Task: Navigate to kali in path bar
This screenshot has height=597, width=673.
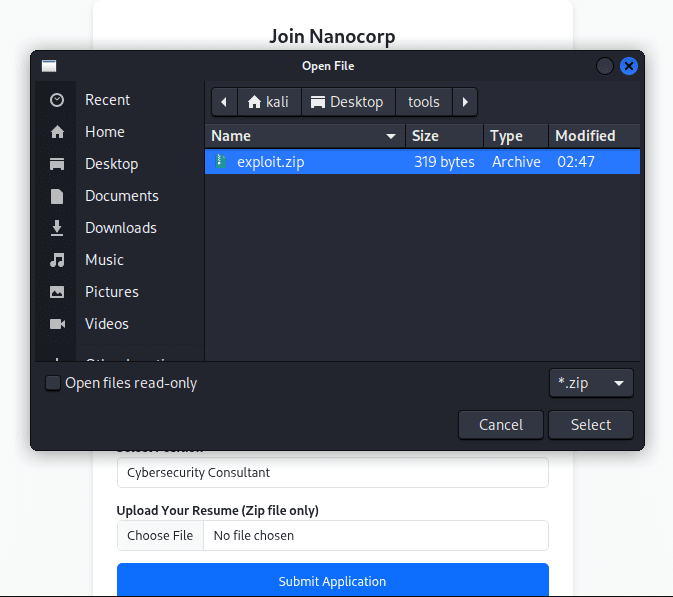Action: [268, 102]
